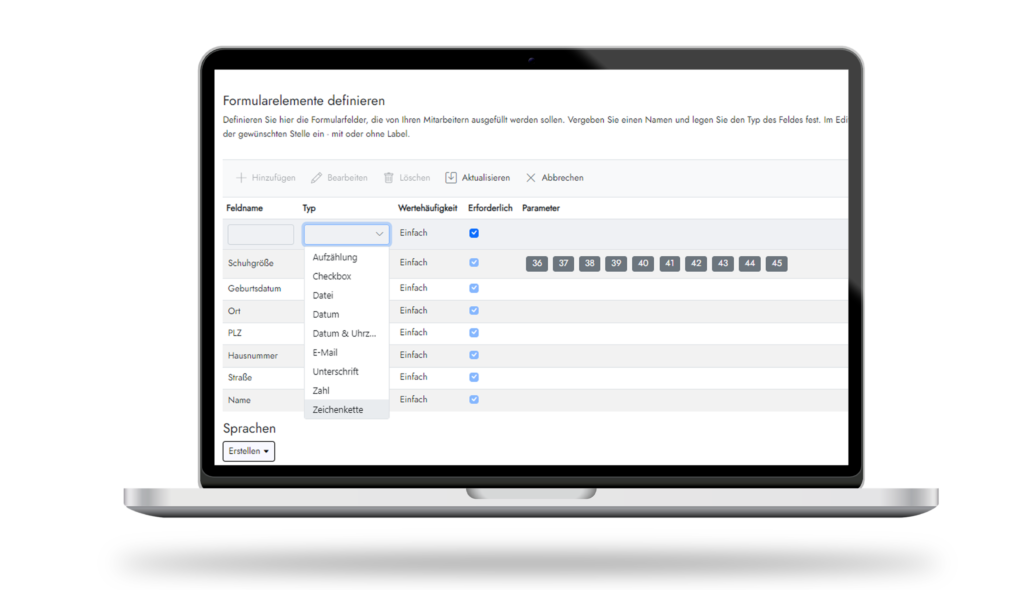Screen dimensions: 1024x590
Task: Click the Aktualisieren save icon
Action: point(451,178)
